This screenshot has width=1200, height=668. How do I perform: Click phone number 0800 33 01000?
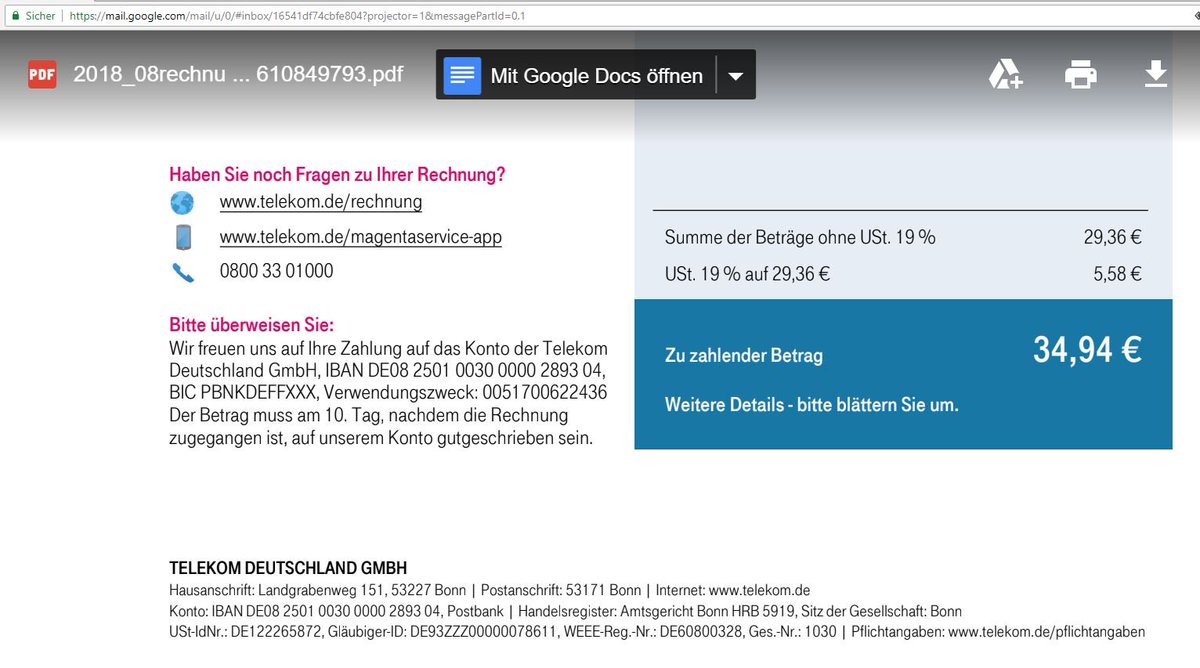pyautogui.click(x=277, y=271)
